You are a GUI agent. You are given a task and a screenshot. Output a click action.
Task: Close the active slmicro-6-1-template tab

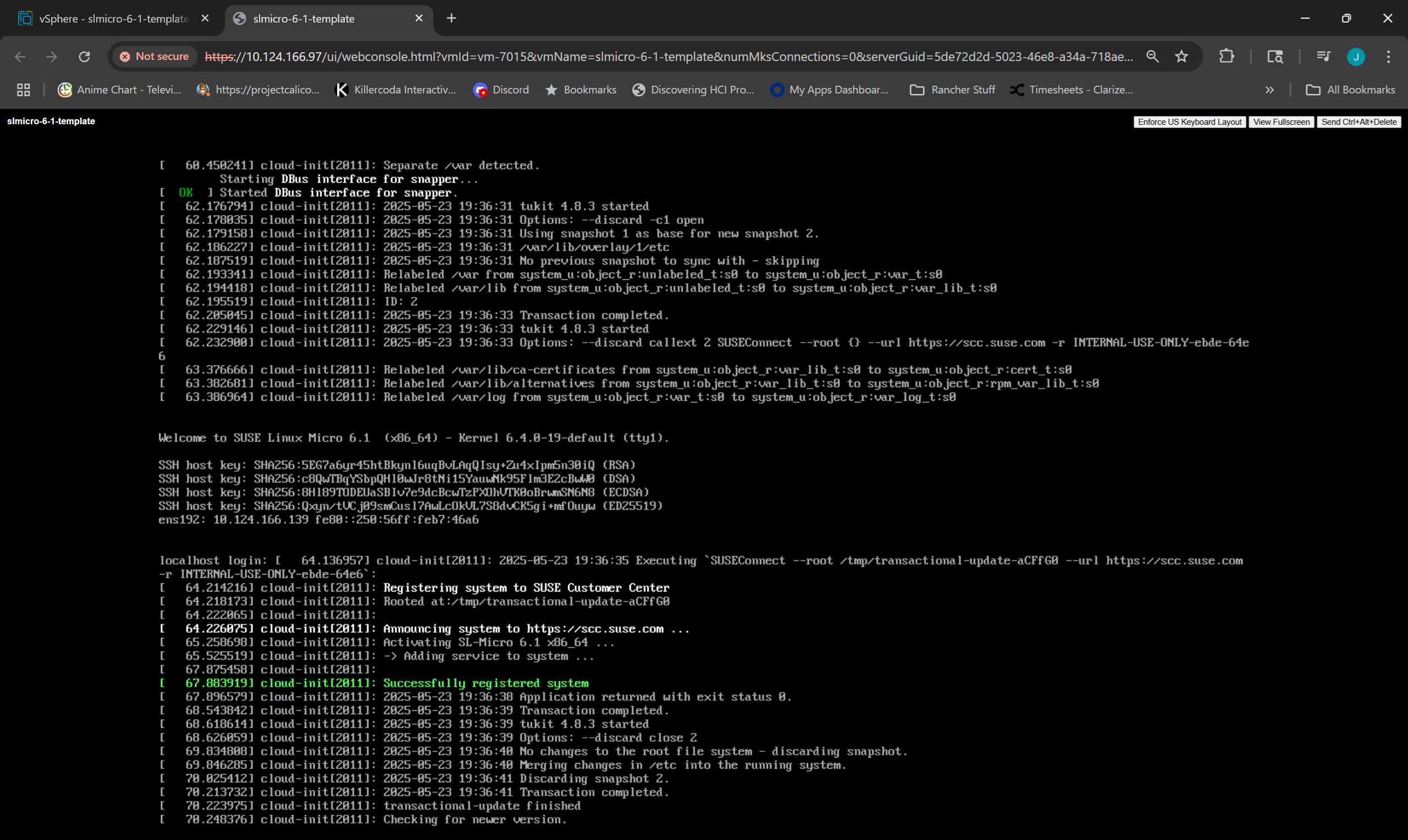419,19
